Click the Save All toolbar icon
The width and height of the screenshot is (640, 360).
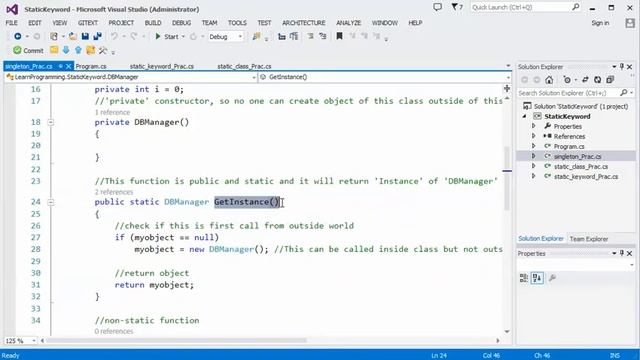(x=97, y=36)
